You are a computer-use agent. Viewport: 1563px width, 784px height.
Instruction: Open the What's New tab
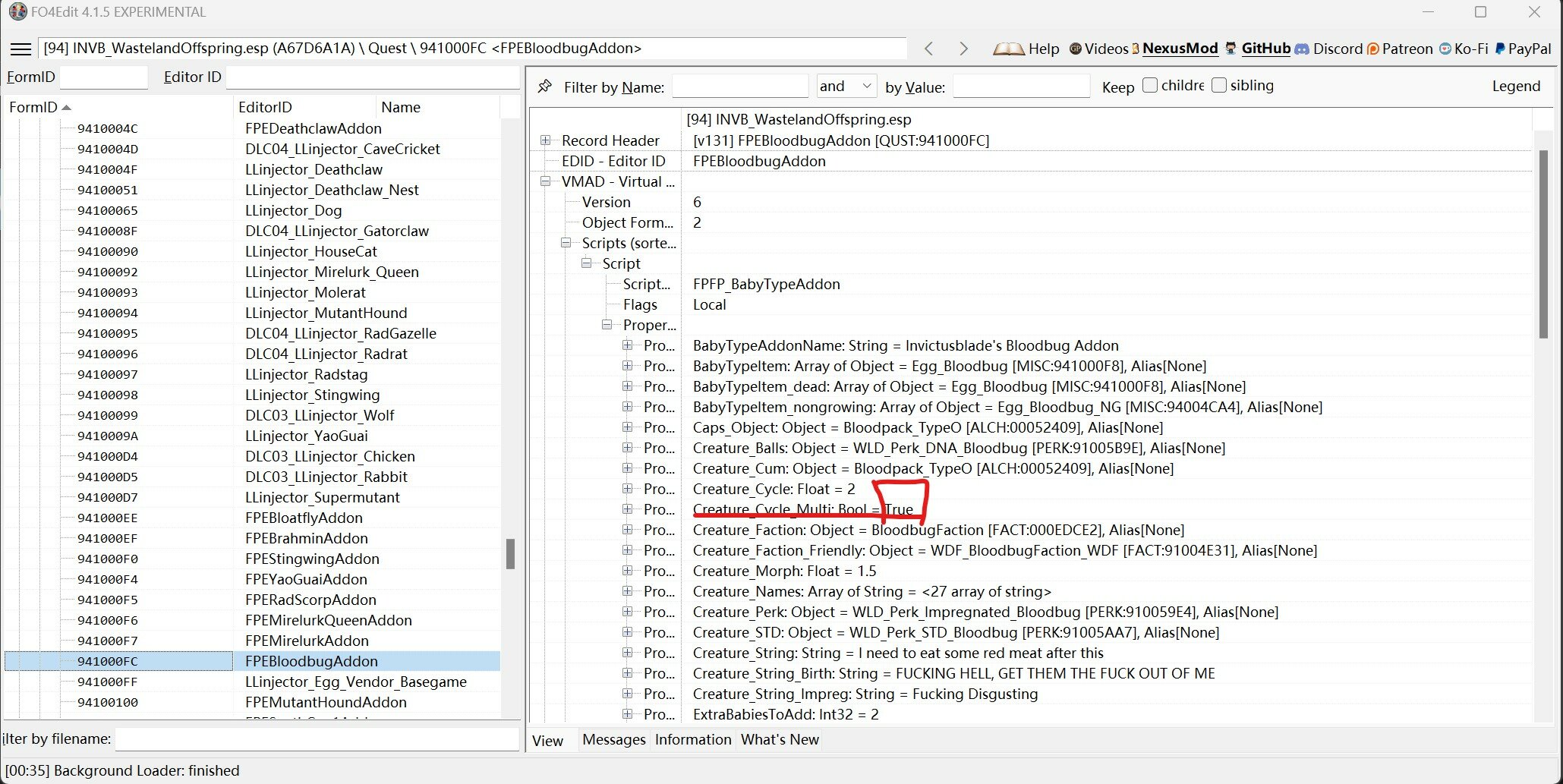[779, 739]
